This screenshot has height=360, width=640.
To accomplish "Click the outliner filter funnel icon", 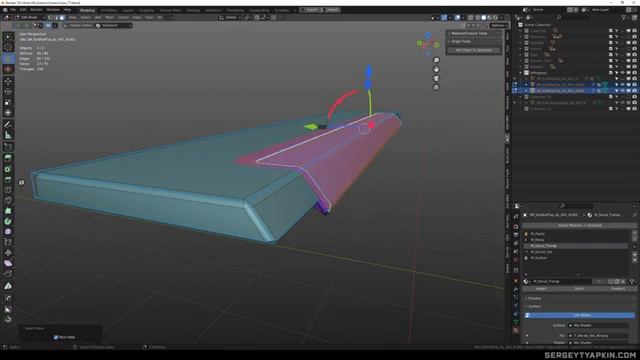I will 624,18.
